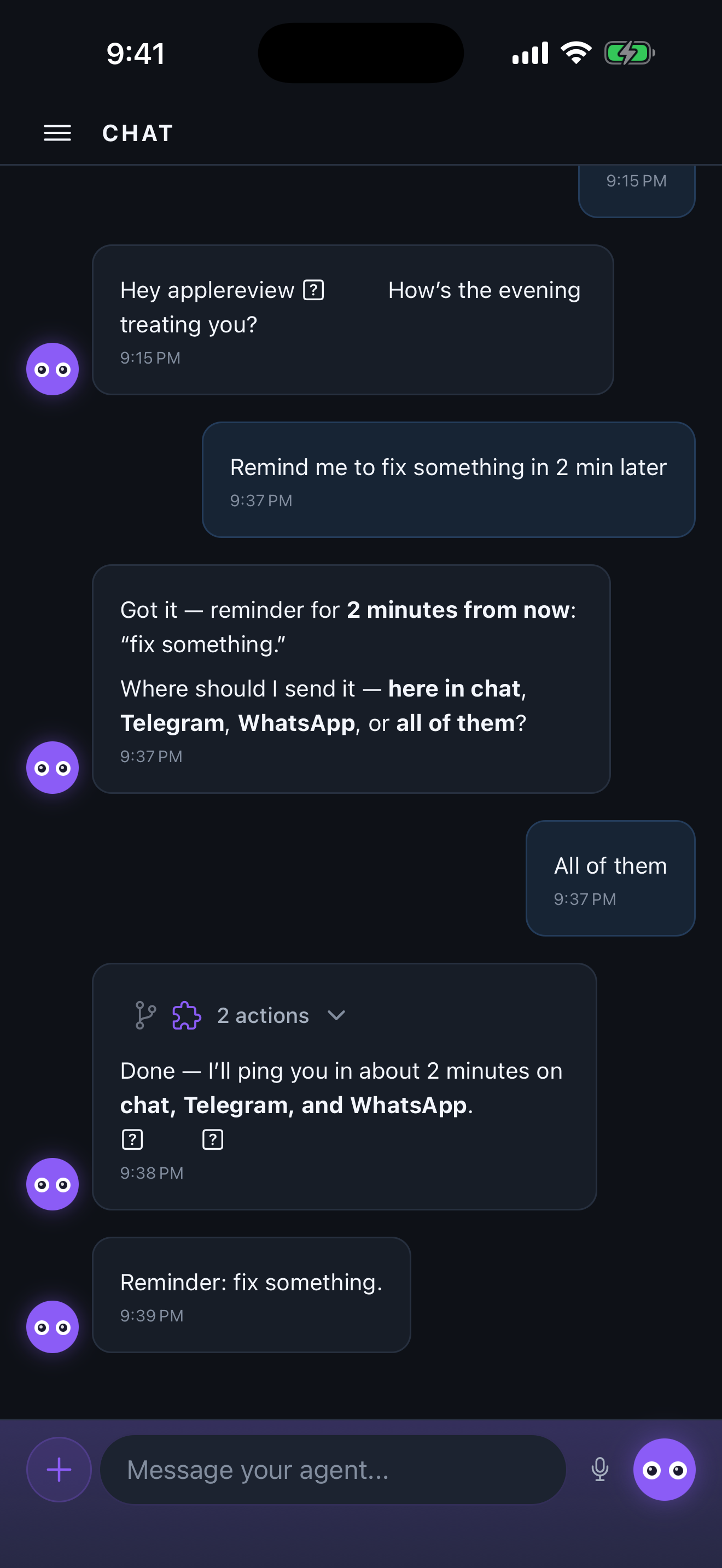
Task: Tap agent avatar next to reminder message
Action: click(53, 1327)
